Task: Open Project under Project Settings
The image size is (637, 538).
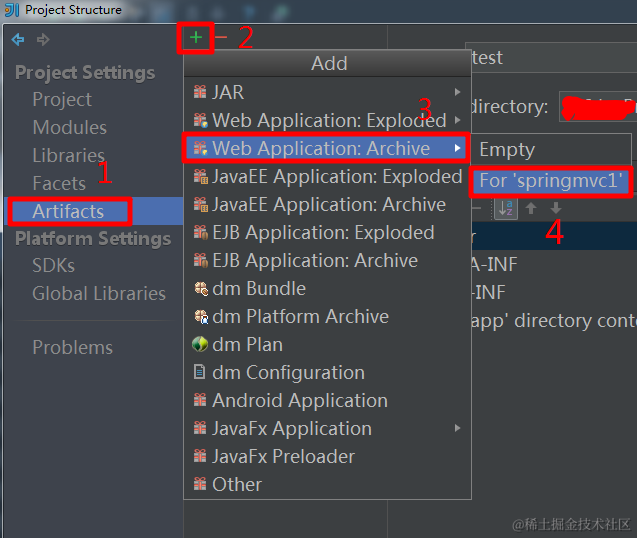Action: coord(62,100)
